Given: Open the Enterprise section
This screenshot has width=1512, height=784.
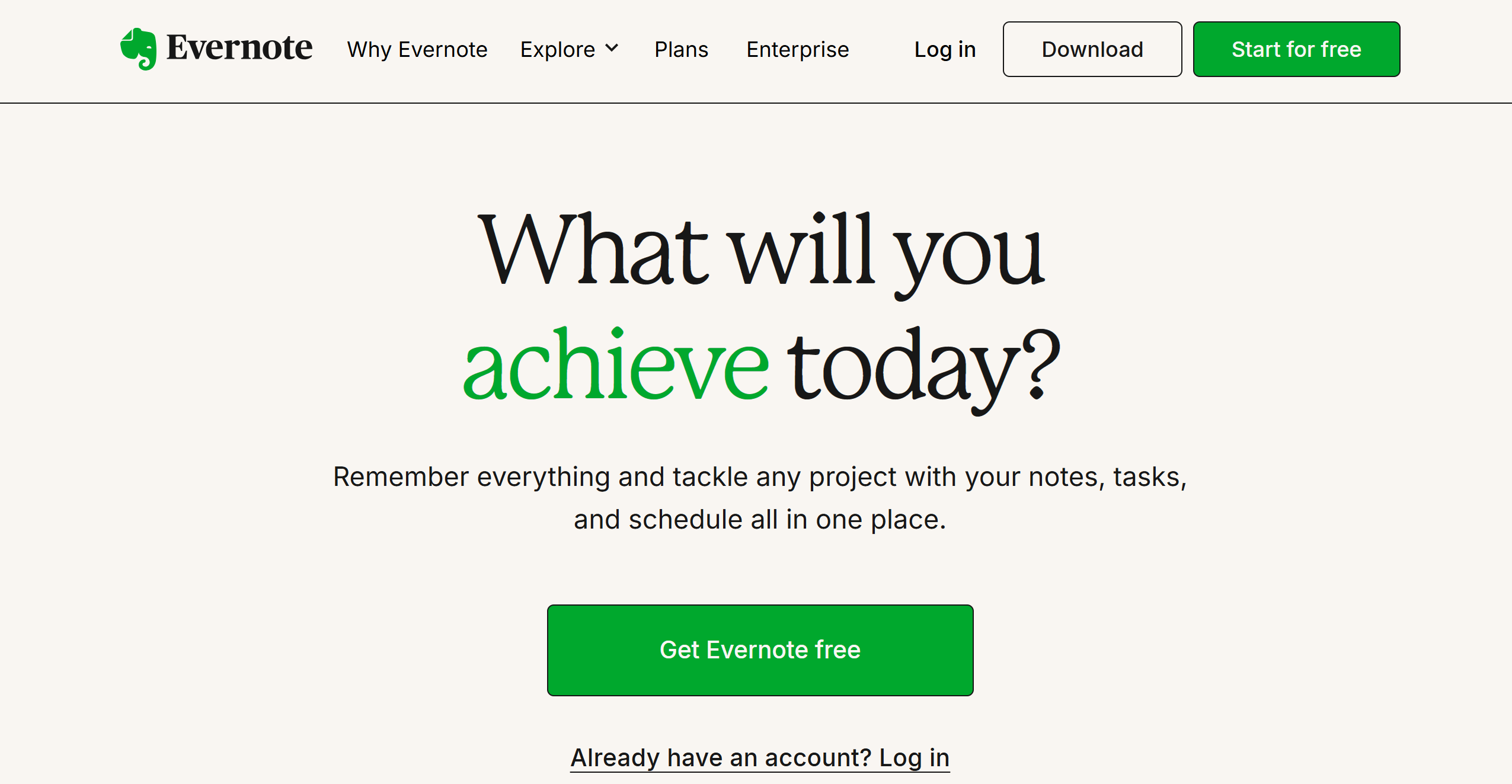Looking at the screenshot, I should pos(797,49).
